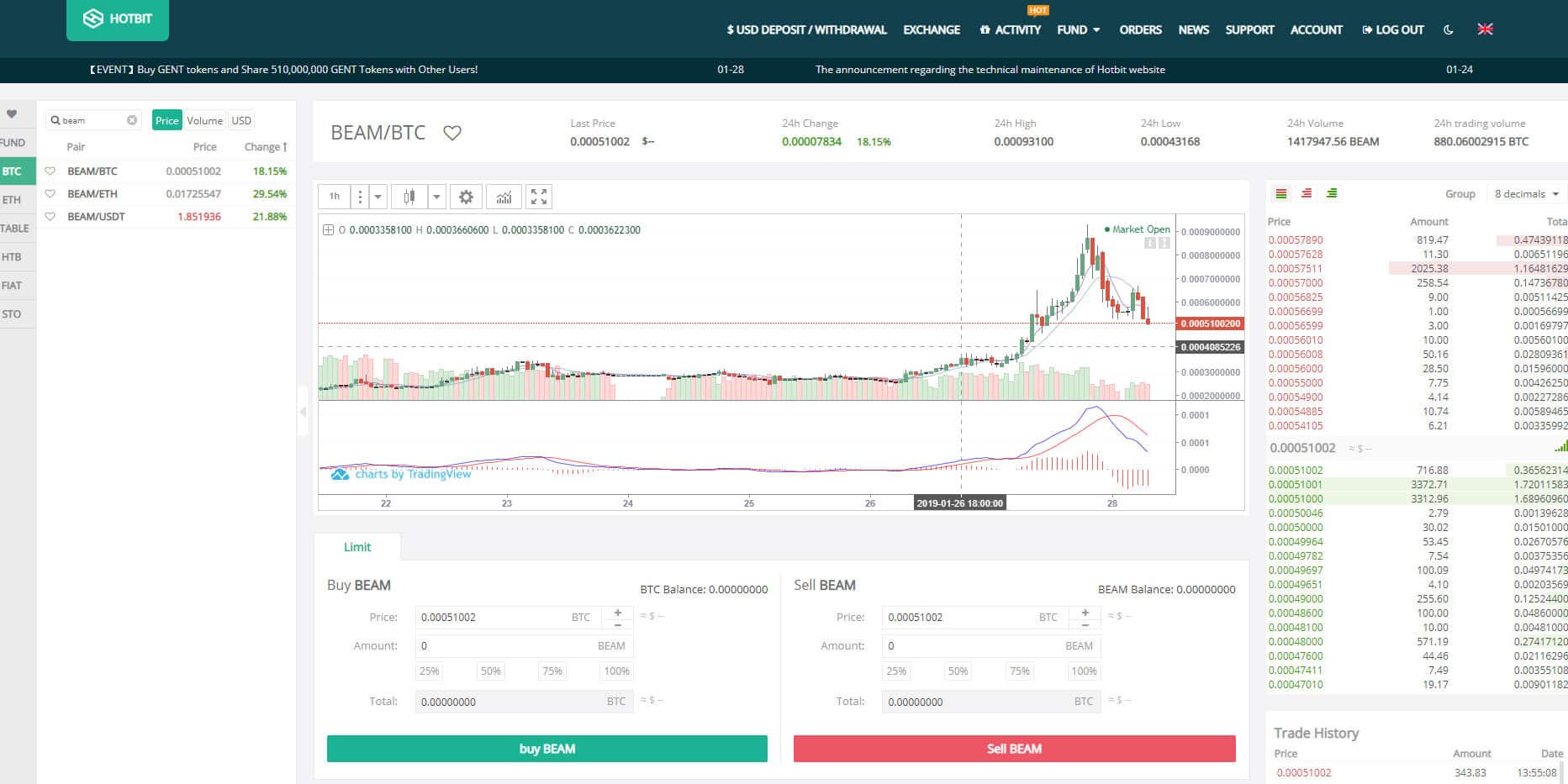The width and height of the screenshot is (1568, 784).
Task: Open the technical maintenance announcement
Action: tap(990, 70)
